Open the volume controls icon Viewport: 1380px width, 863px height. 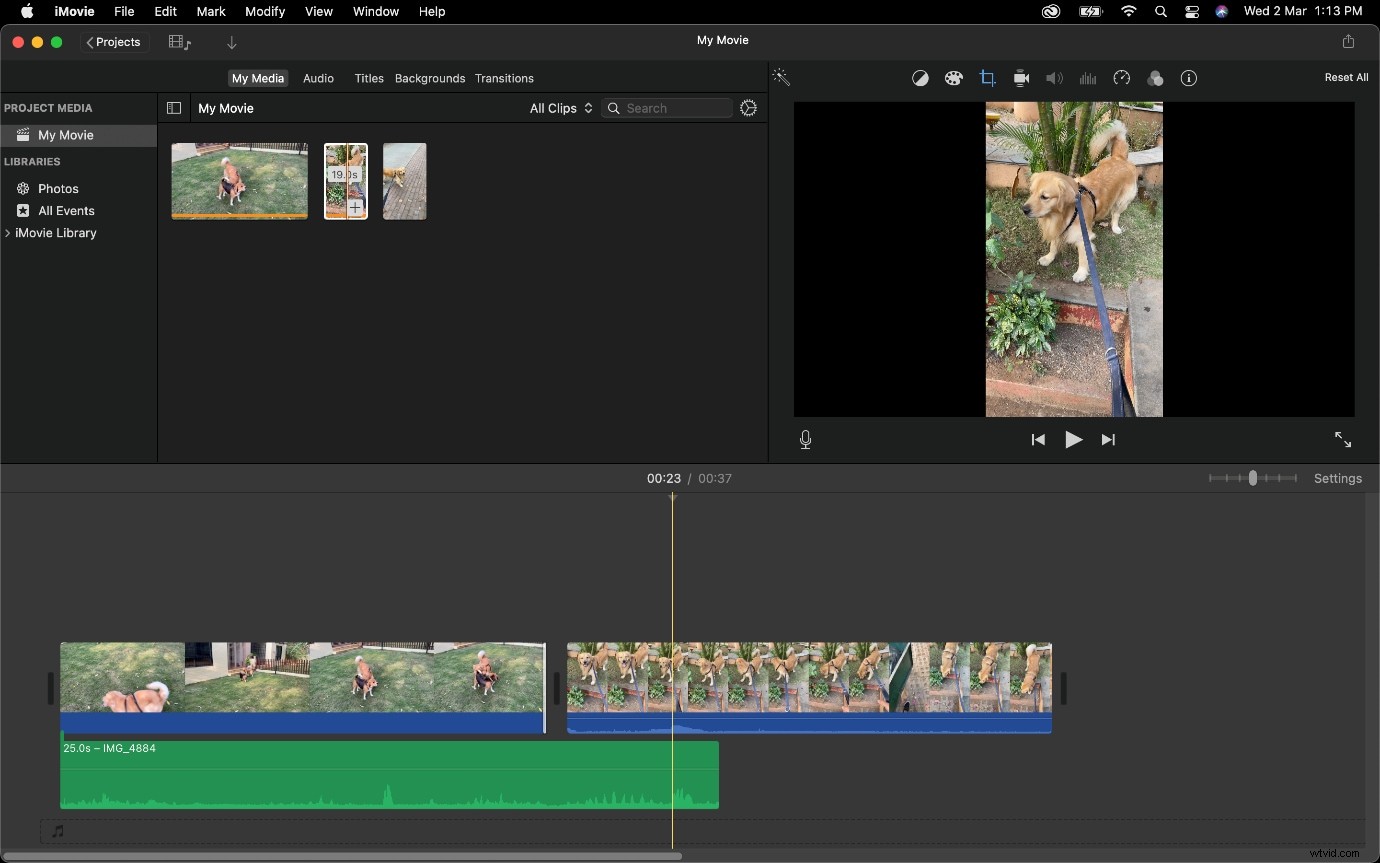[x=1054, y=78]
